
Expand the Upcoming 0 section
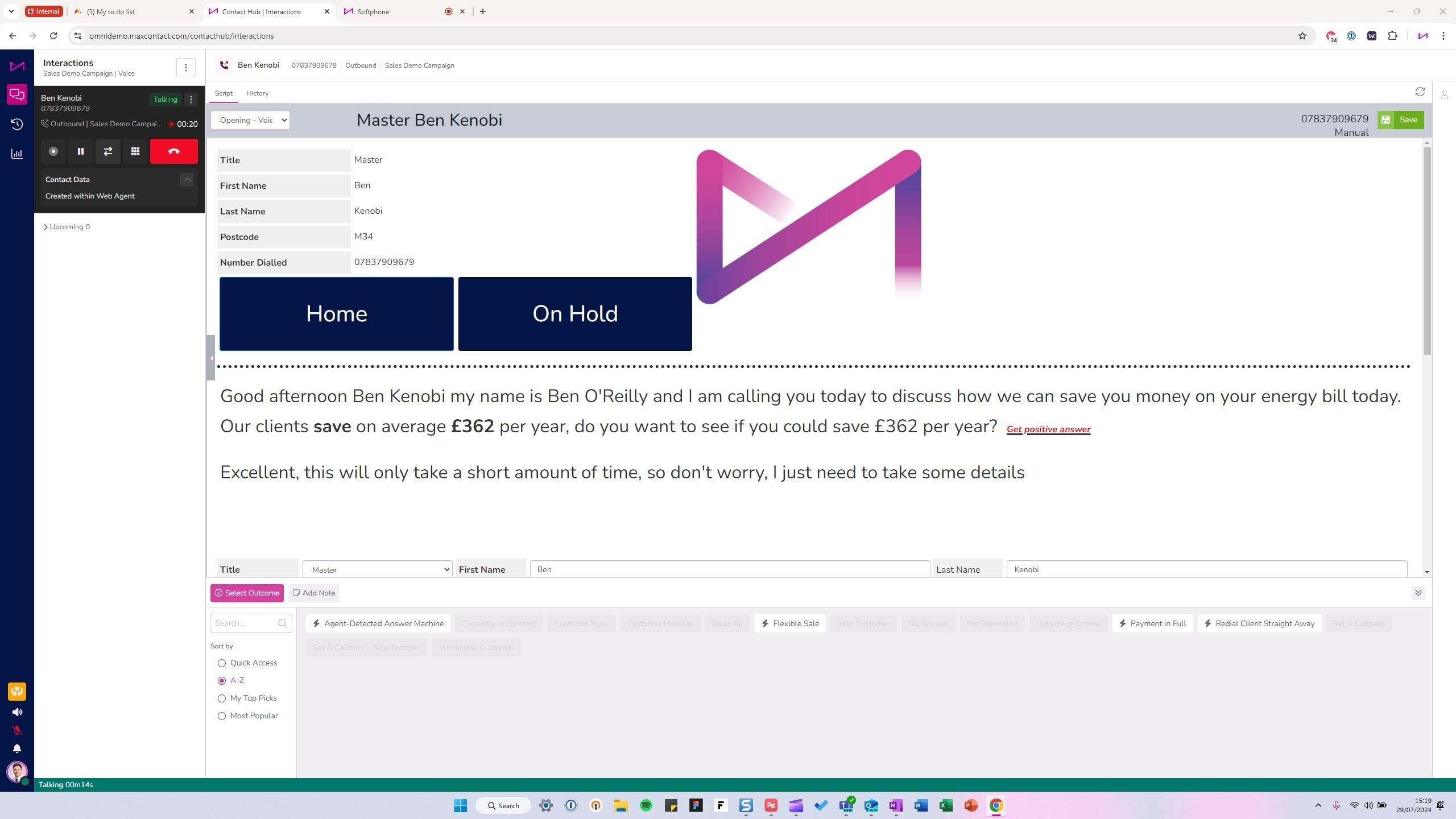[67, 227]
